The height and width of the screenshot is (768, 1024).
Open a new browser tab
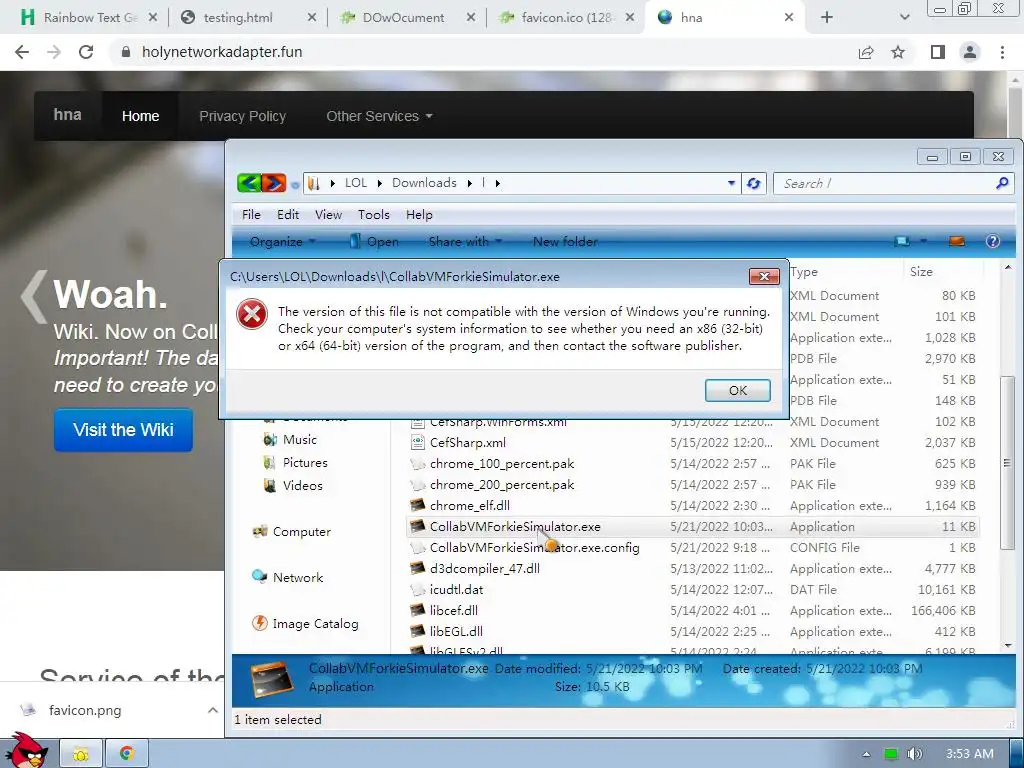[827, 18]
